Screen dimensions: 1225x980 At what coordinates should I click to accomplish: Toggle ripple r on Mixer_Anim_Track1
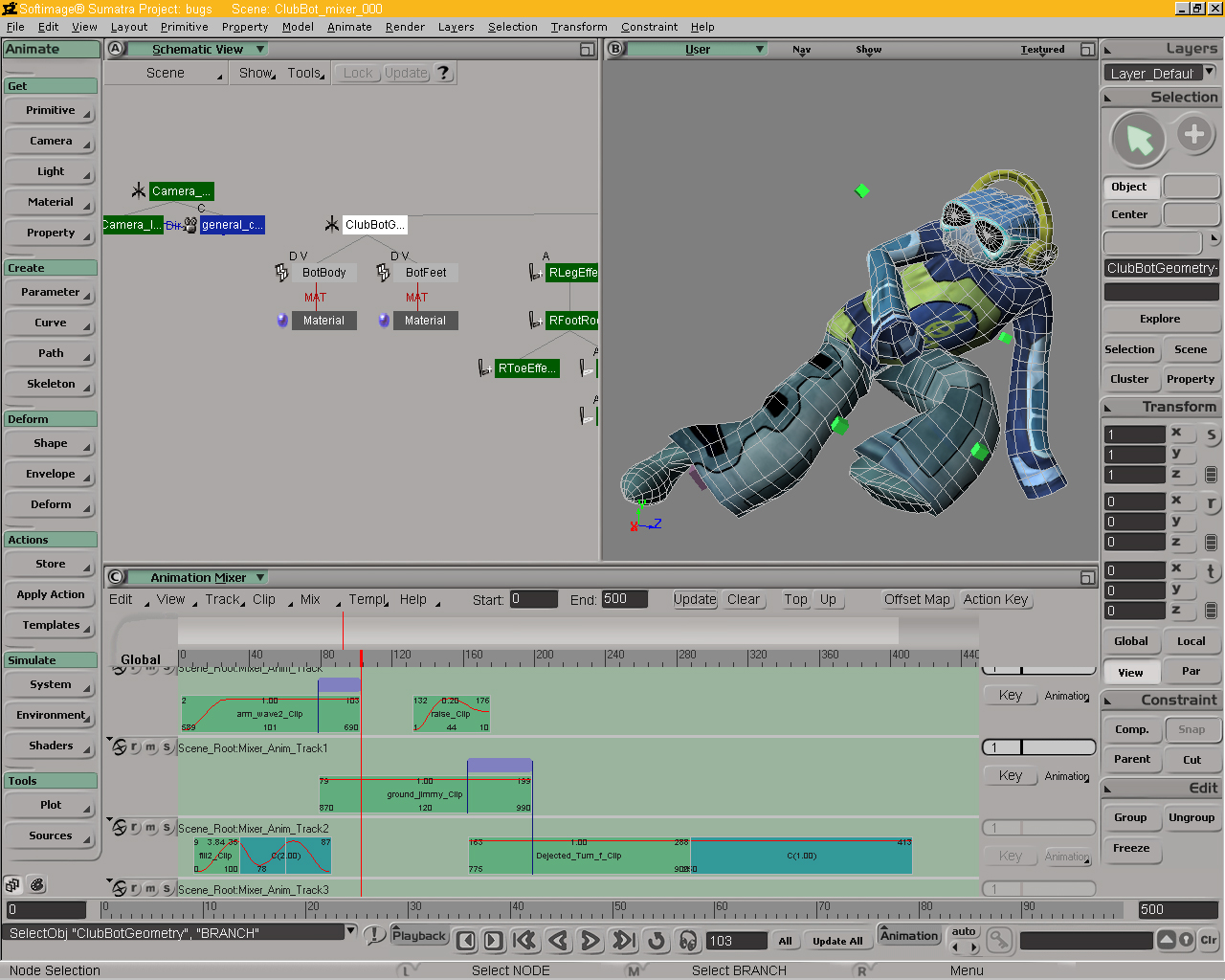click(135, 747)
